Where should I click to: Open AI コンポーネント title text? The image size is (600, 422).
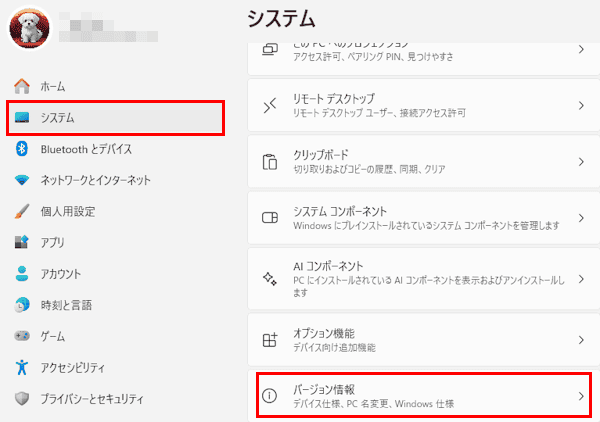pos(328,266)
